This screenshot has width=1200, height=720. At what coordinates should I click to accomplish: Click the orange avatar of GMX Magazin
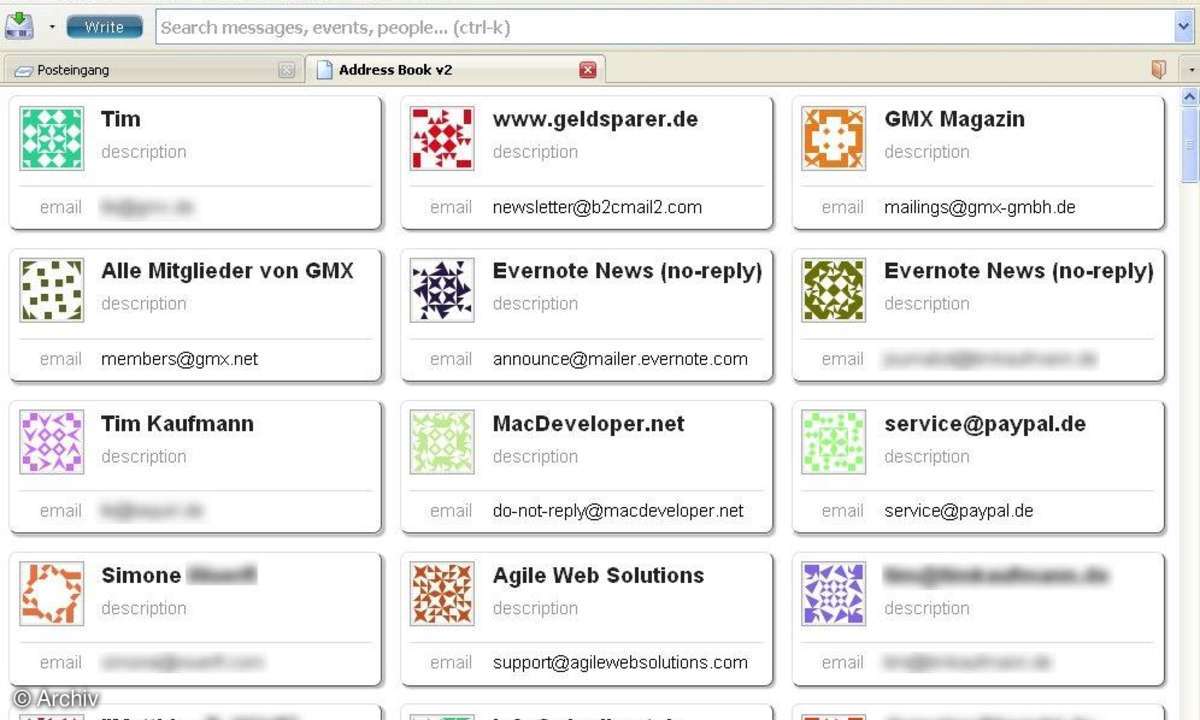[834, 139]
